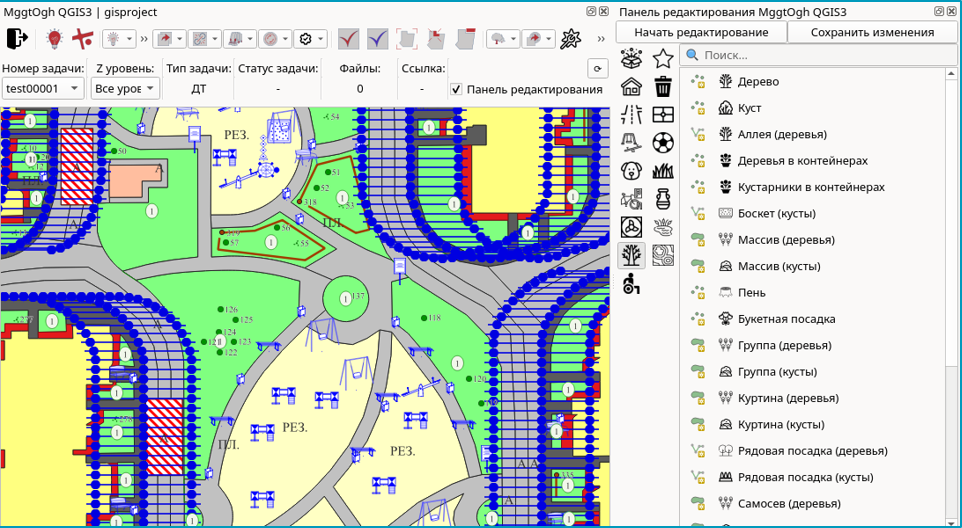
Task: Expand toolbar overflow chevrons after wrench icon
Action: pyautogui.click(x=601, y=39)
